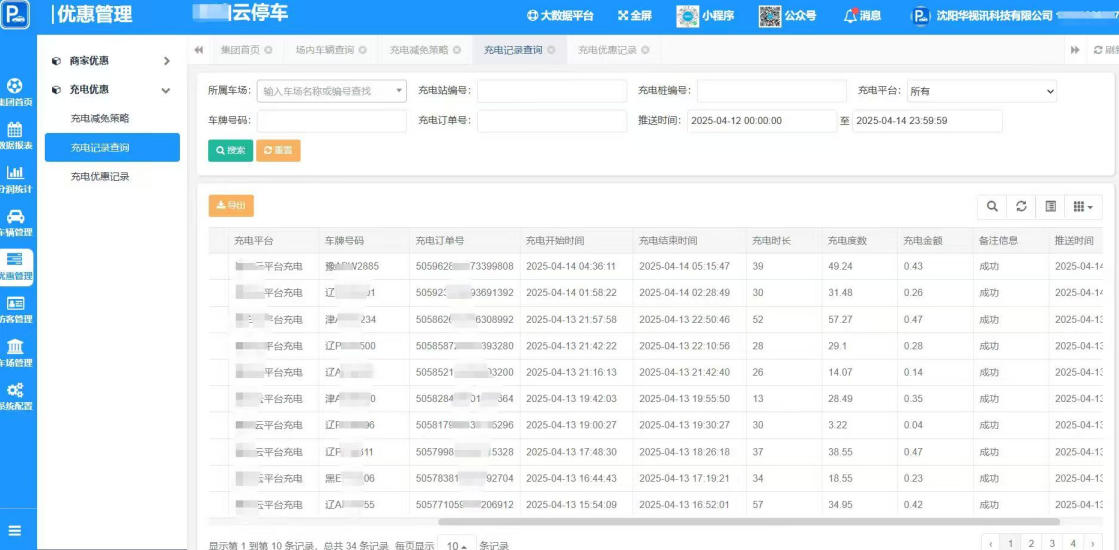Click the end time 2025-04-14 23:59:59 field
The image size is (1119, 550).
tap(927, 121)
